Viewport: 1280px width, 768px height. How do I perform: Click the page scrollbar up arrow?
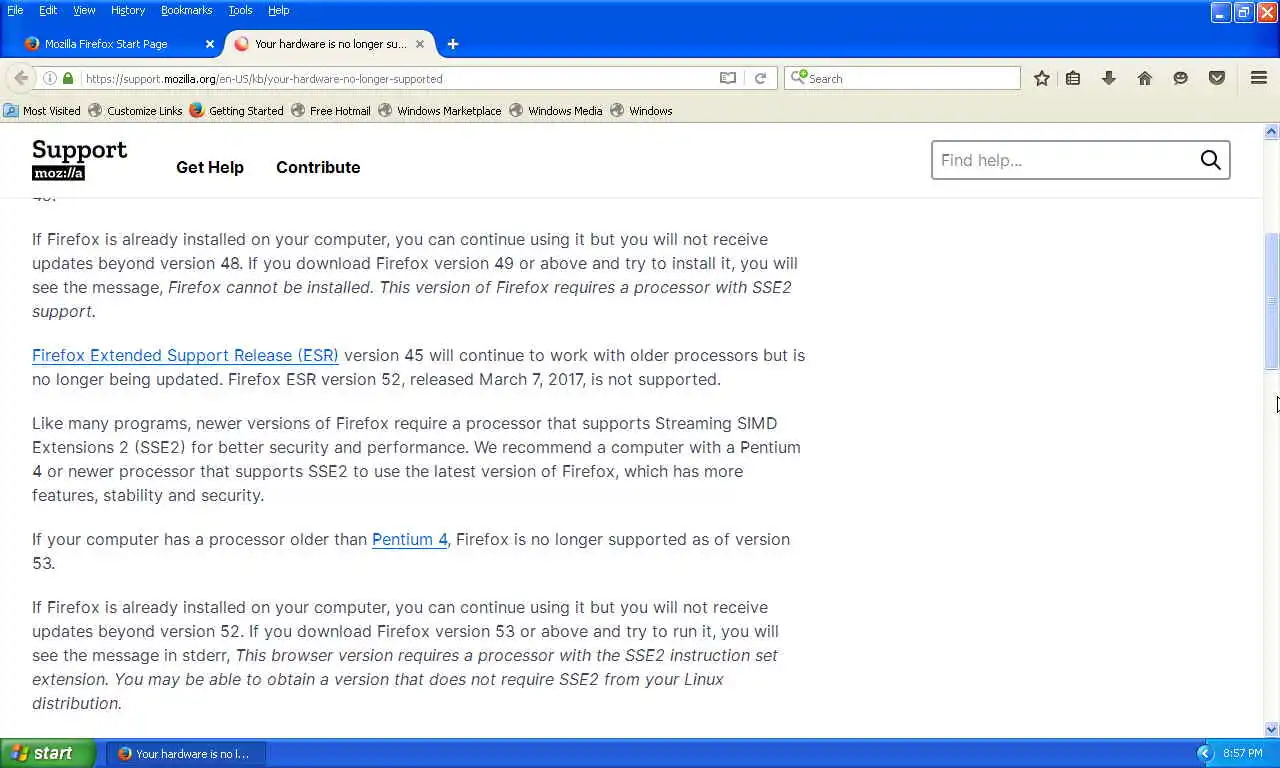coord(1272,132)
